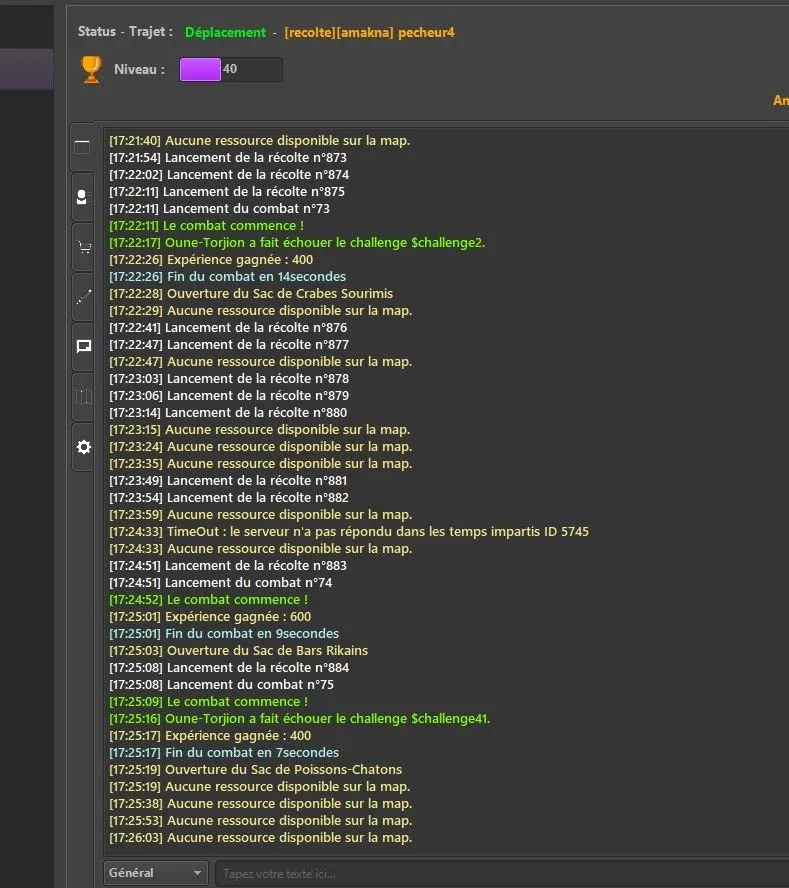This screenshot has height=888, width=789.
Task: Select log line 'Lancement de la récolte n°878'
Action: pyautogui.click(x=229, y=378)
